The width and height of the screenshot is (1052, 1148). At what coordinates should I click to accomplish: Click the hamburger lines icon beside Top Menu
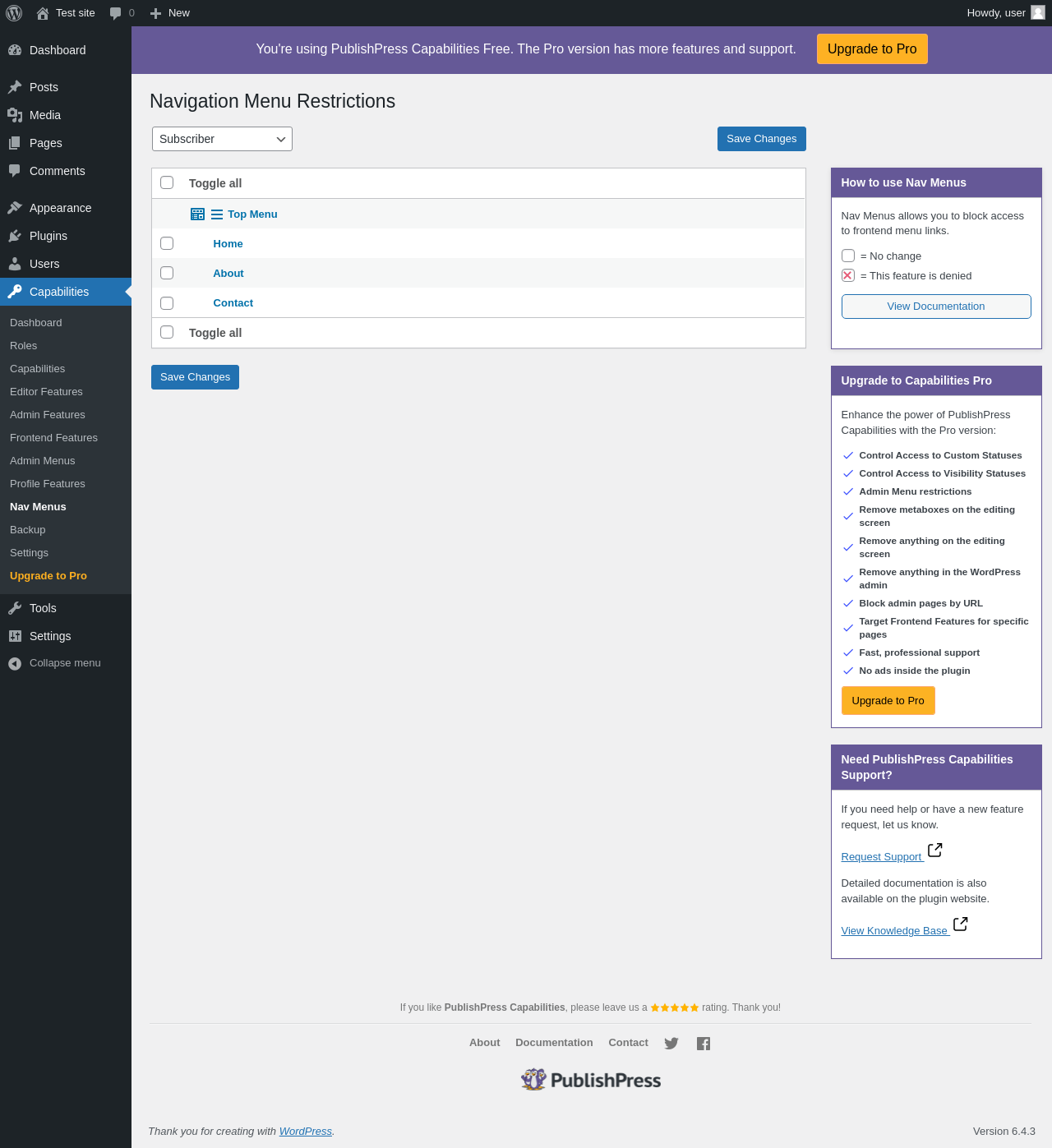coord(217,214)
